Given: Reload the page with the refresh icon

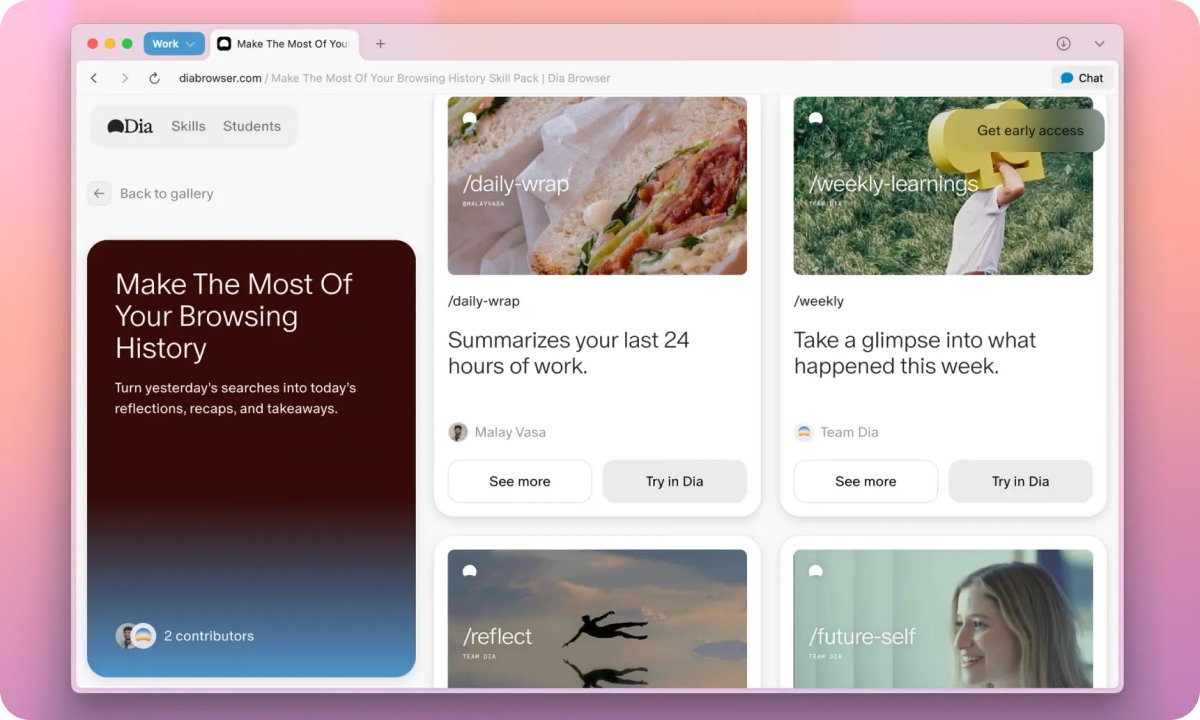Looking at the screenshot, I should 154,78.
